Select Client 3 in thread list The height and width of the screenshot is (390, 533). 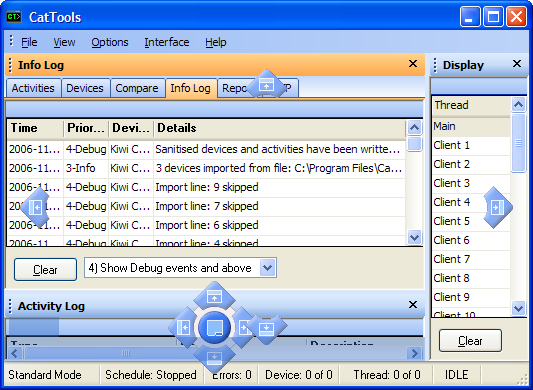tap(471, 183)
